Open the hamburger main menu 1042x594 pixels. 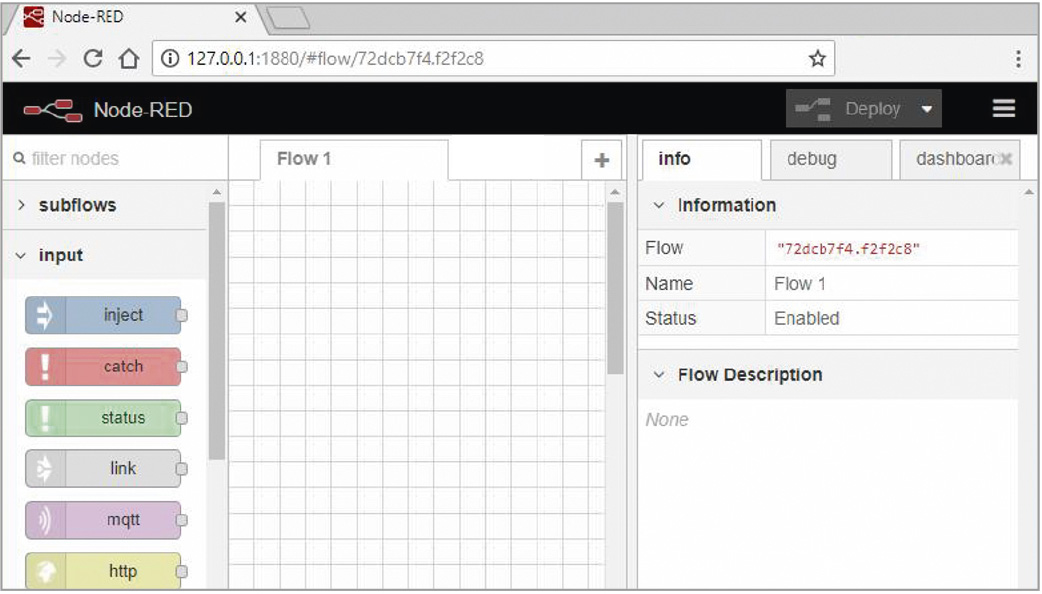(x=1003, y=108)
